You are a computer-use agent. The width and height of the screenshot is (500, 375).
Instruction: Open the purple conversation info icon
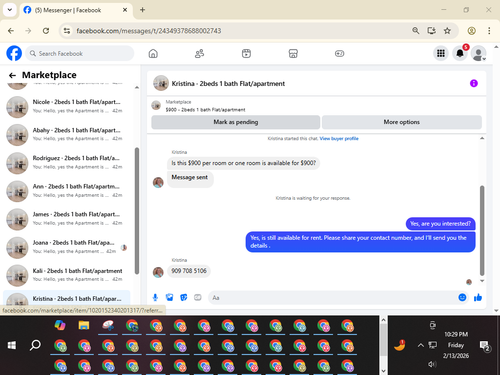(474, 83)
